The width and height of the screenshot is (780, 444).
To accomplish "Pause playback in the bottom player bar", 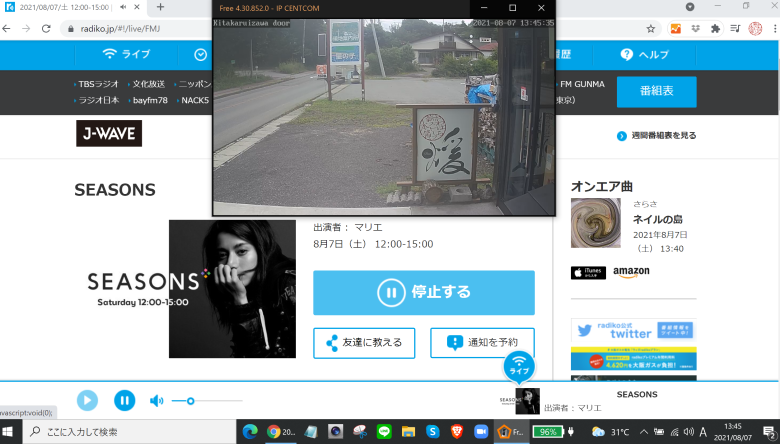I will [x=124, y=401].
